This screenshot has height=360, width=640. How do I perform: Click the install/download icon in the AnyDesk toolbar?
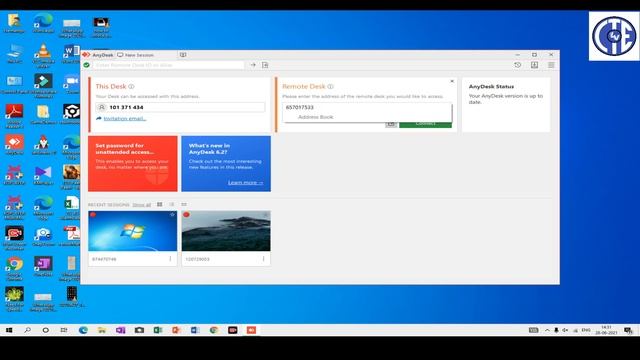(x=534, y=65)
